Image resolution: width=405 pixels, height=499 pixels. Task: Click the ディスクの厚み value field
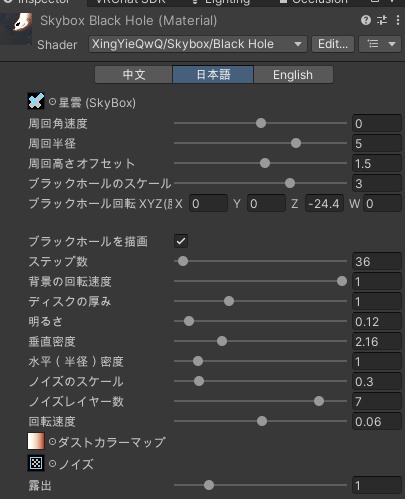377,301
